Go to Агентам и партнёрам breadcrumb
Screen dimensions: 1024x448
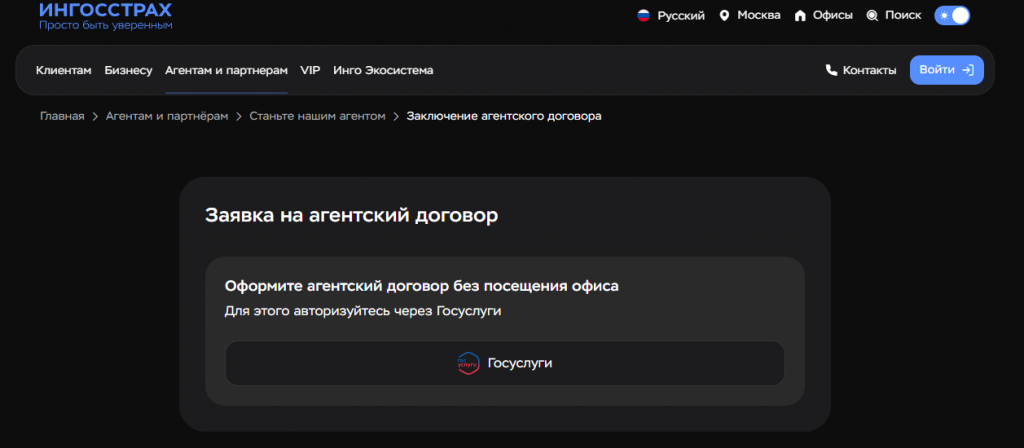tap(167, 116)
